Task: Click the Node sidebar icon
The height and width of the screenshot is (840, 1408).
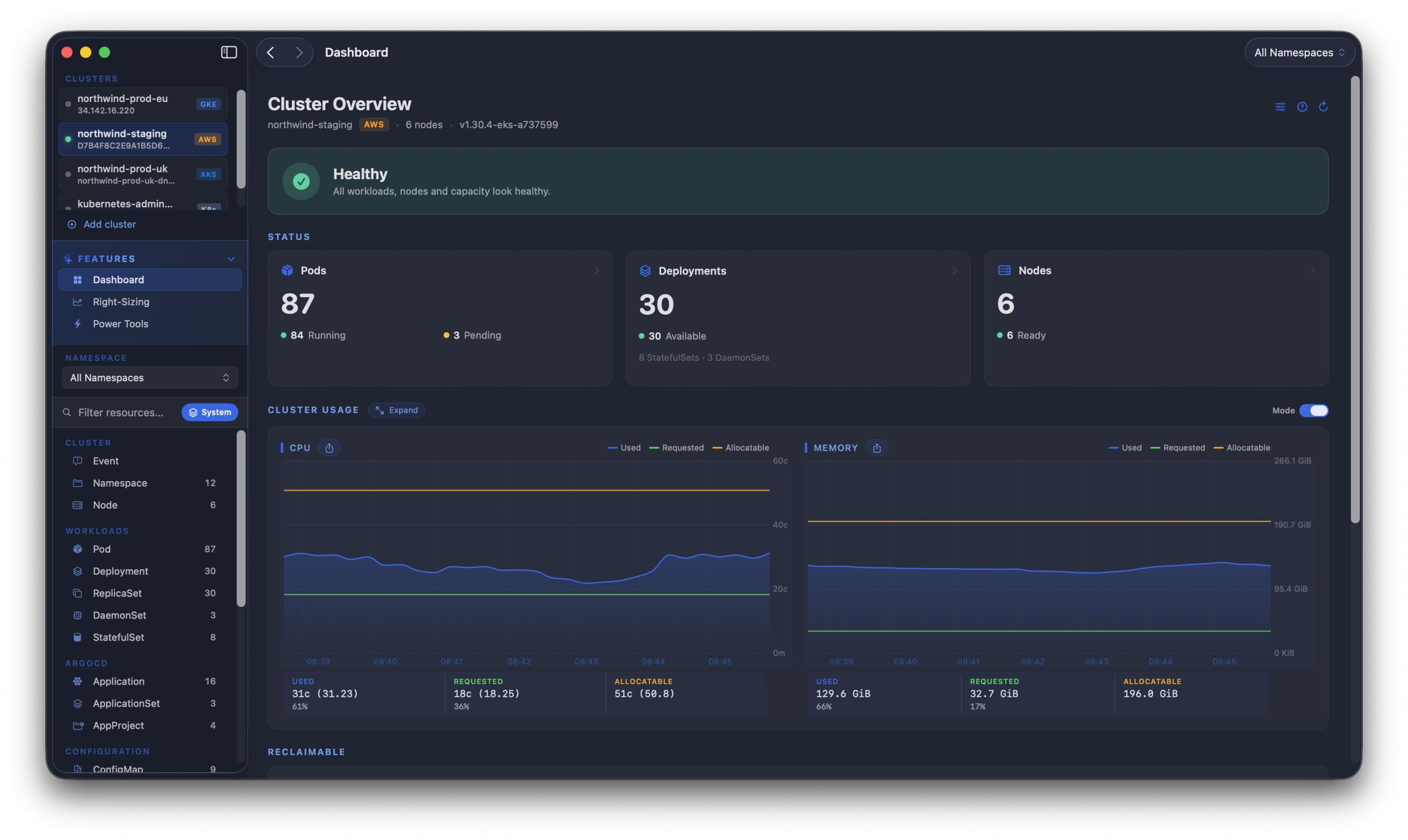Action: [x=78, y=505]
